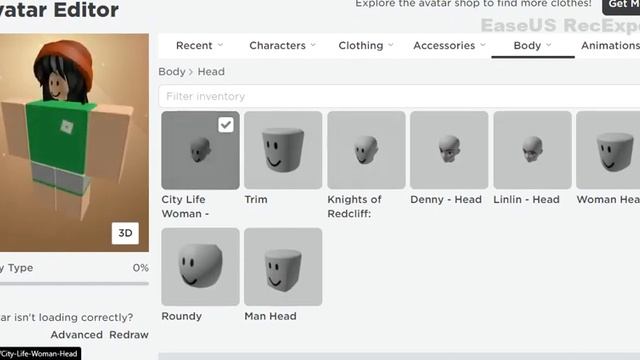This screenshot has width=640, height=360.
Task: Click the Redraw avatar link
Action: click(129, 335)
